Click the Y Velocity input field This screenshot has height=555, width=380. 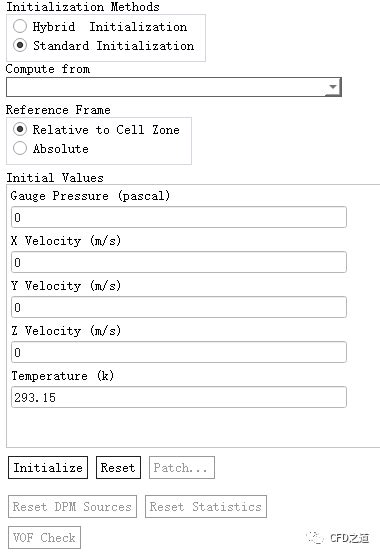(179, 307)
